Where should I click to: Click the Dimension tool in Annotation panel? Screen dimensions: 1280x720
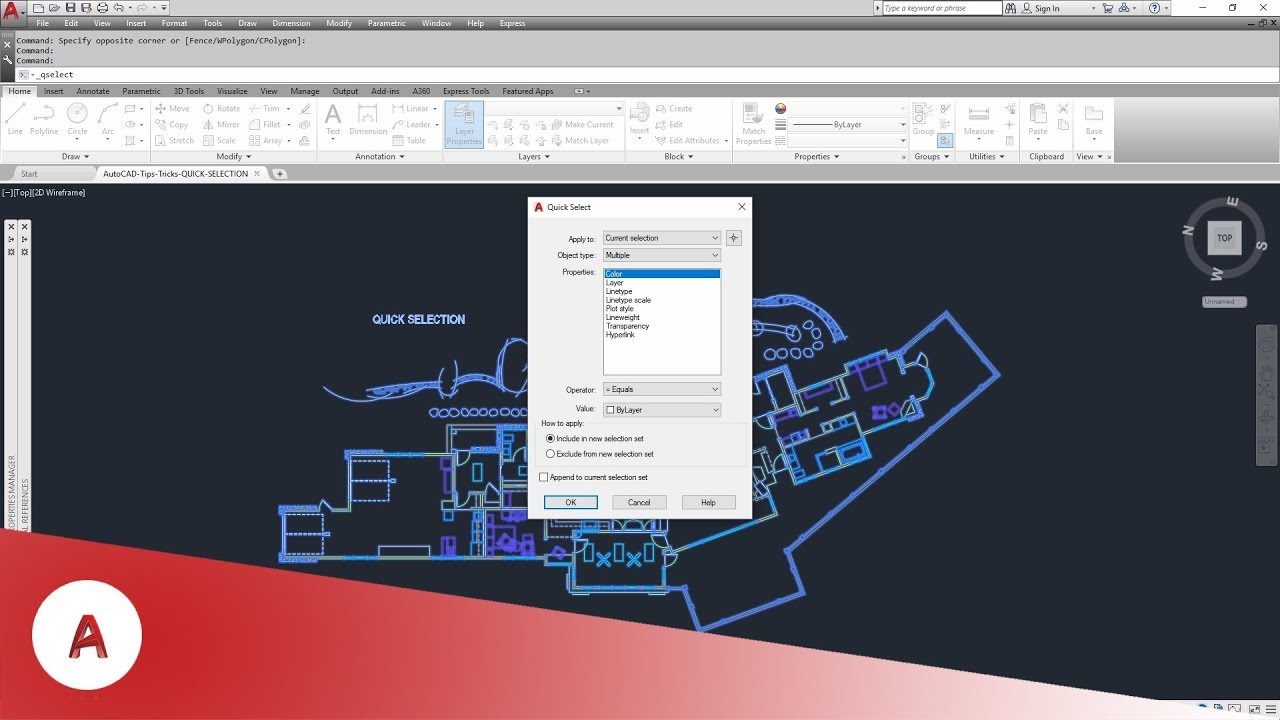point(368,118)
